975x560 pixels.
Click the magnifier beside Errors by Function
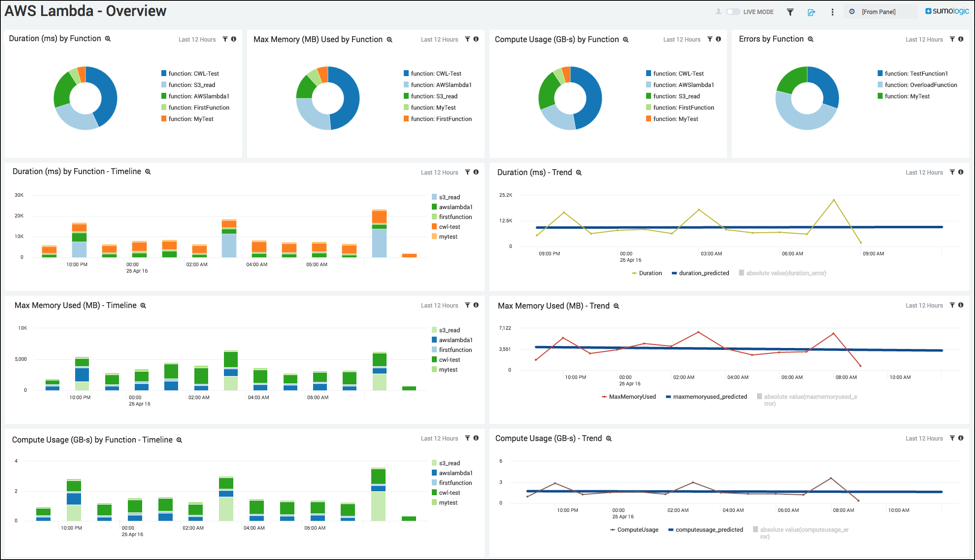pyautogui.click(x=810, y=39)
